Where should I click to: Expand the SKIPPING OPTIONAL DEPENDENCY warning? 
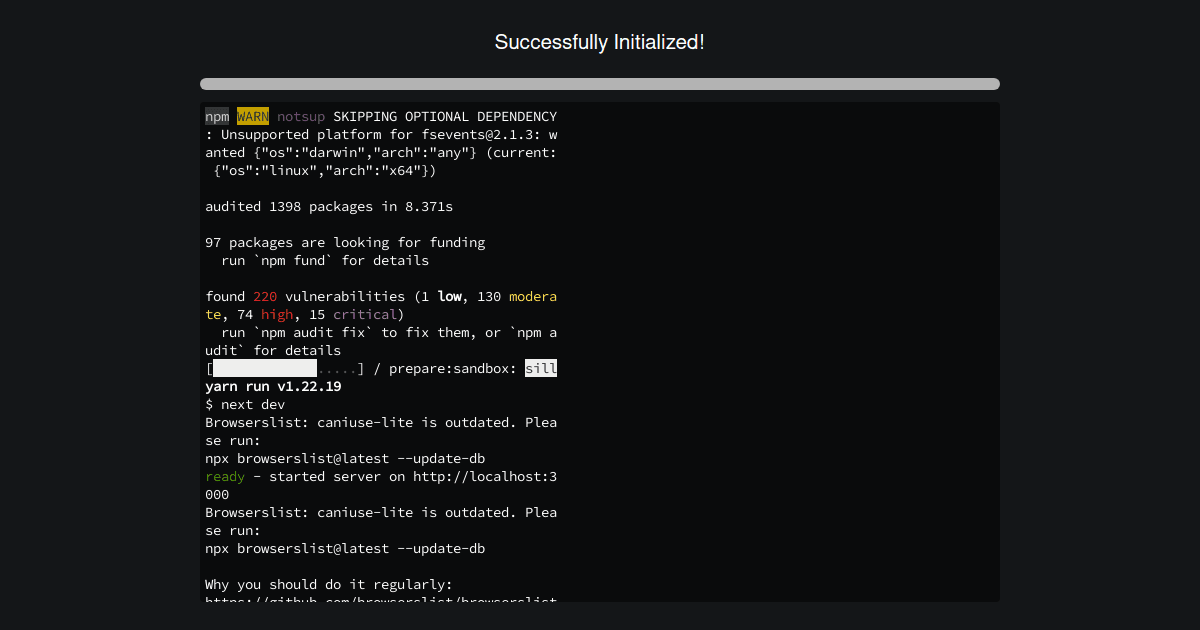(x=443, y=116)
